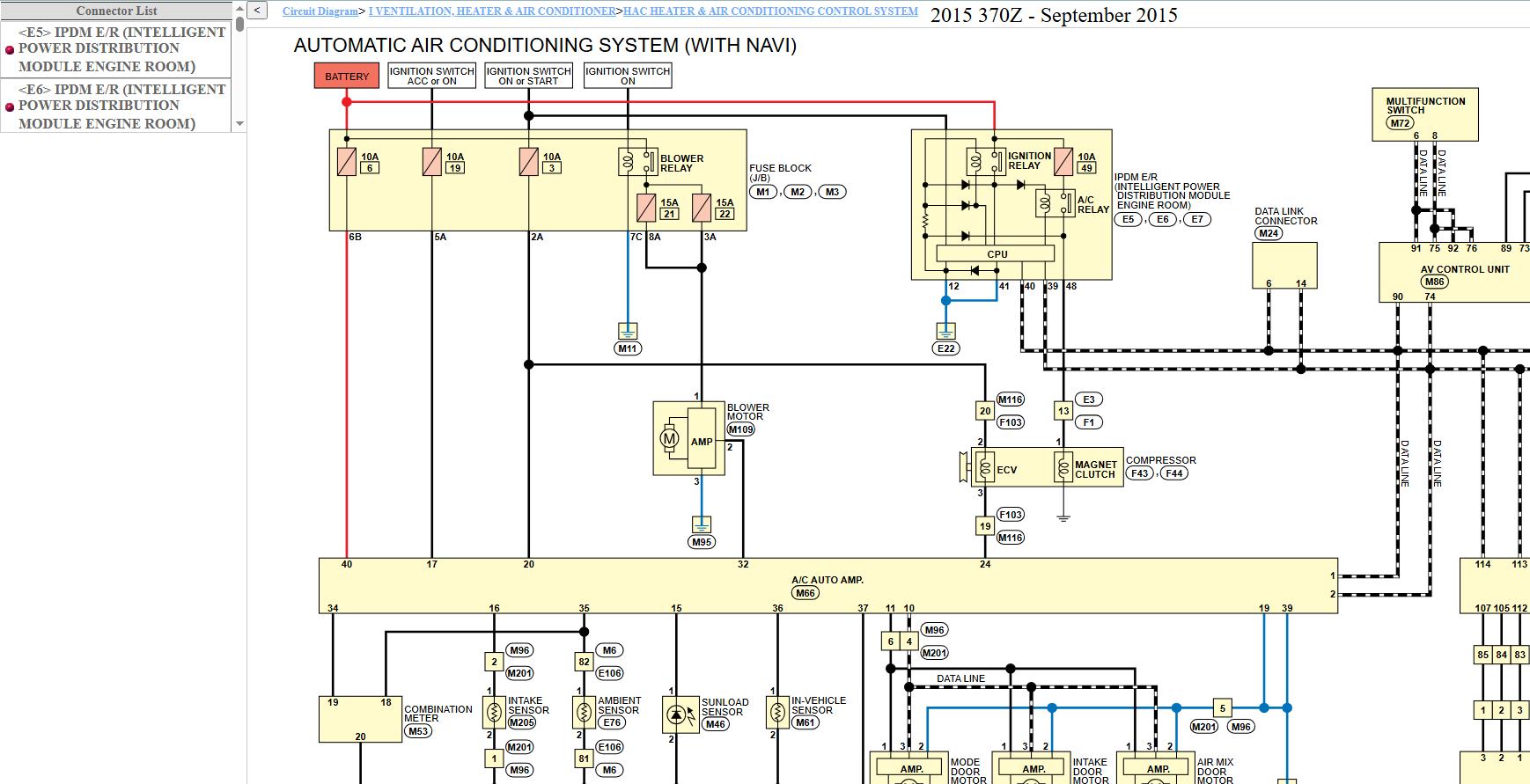Click the ambient sensor thermistor symbol

[584, 711]
